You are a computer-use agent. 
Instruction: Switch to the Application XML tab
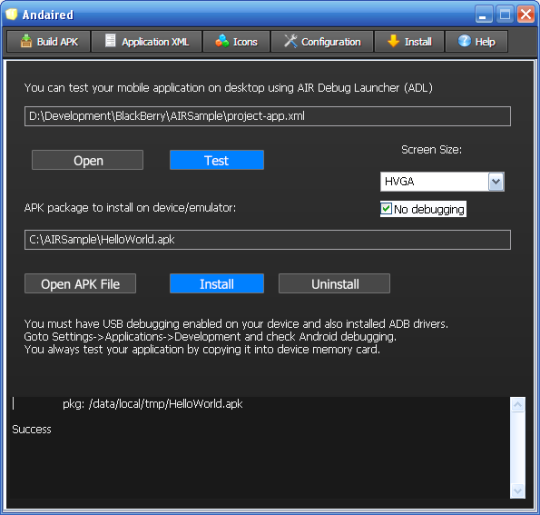pyautogui.click(x=146, y=41)
